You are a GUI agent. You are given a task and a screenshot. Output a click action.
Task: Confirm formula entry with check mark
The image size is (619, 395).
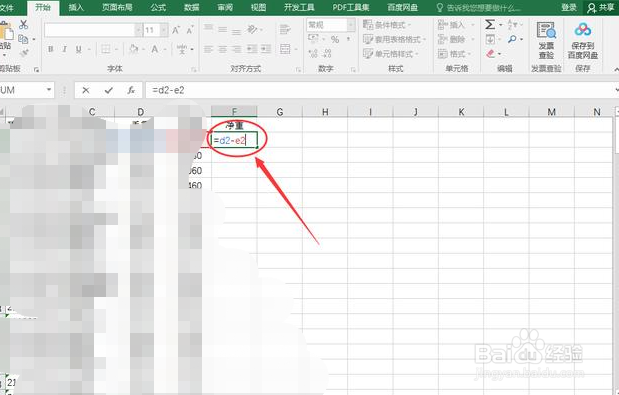point(109,90)
